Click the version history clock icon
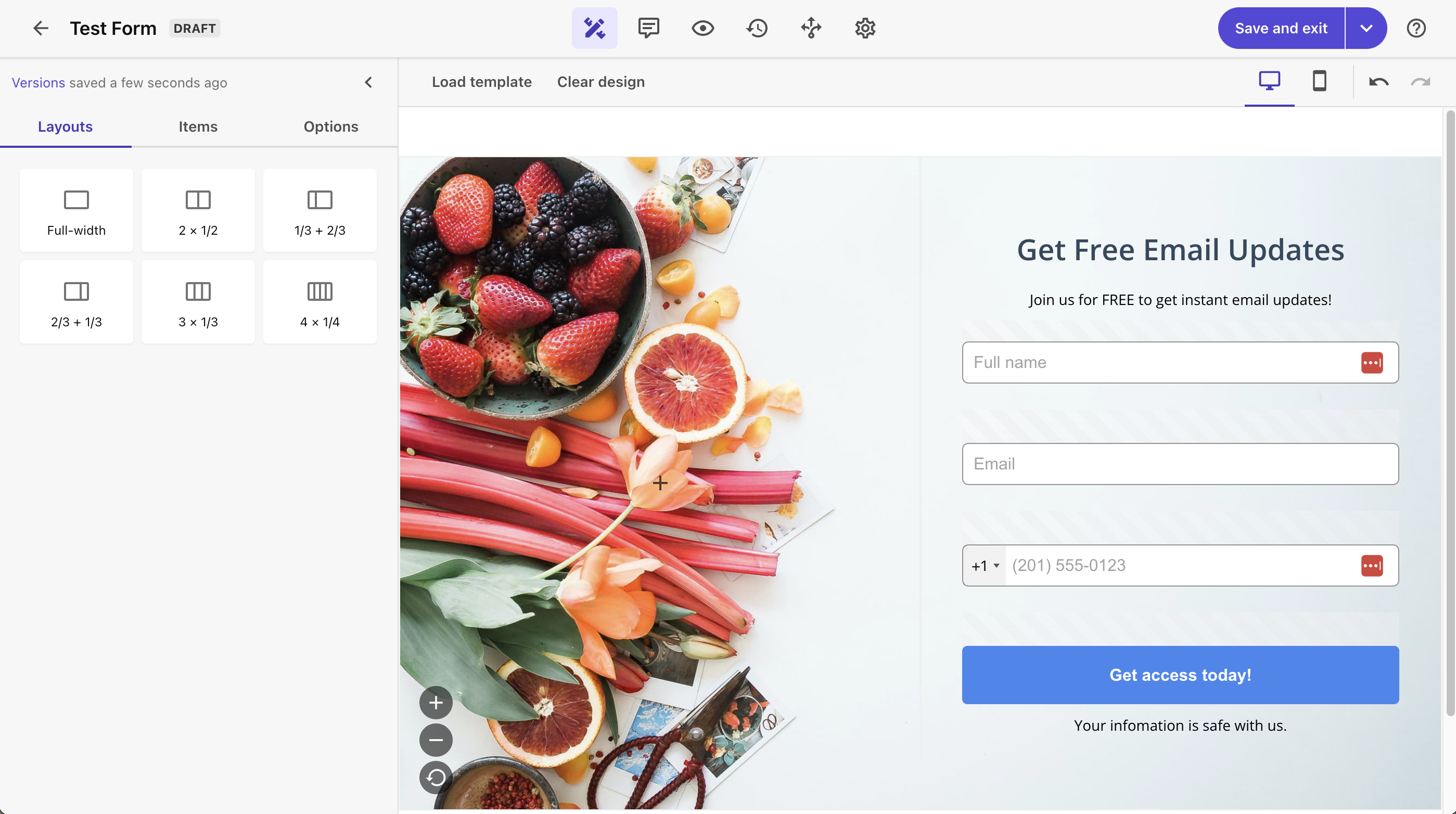Image resolution: width=1456 pixels, height=814 pixels. (x=757, y=28)
